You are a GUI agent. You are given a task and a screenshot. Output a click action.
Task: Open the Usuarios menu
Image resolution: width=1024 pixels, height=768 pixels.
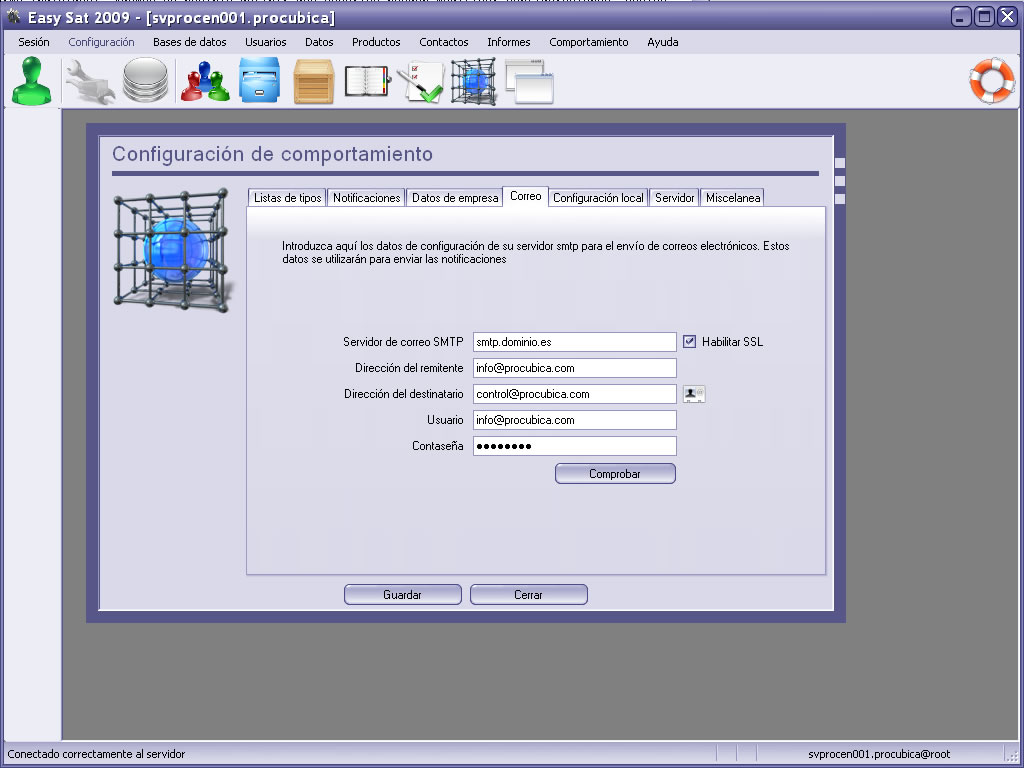(266, 42)
